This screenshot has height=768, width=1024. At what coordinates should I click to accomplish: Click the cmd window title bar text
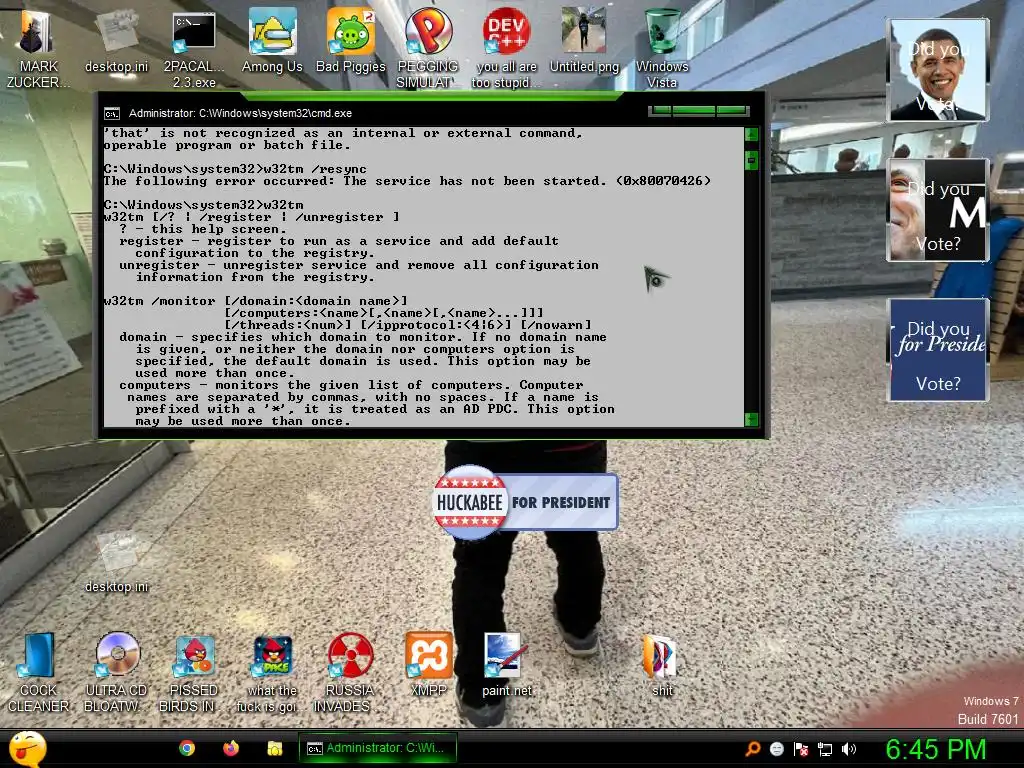[x=240, y=114]
